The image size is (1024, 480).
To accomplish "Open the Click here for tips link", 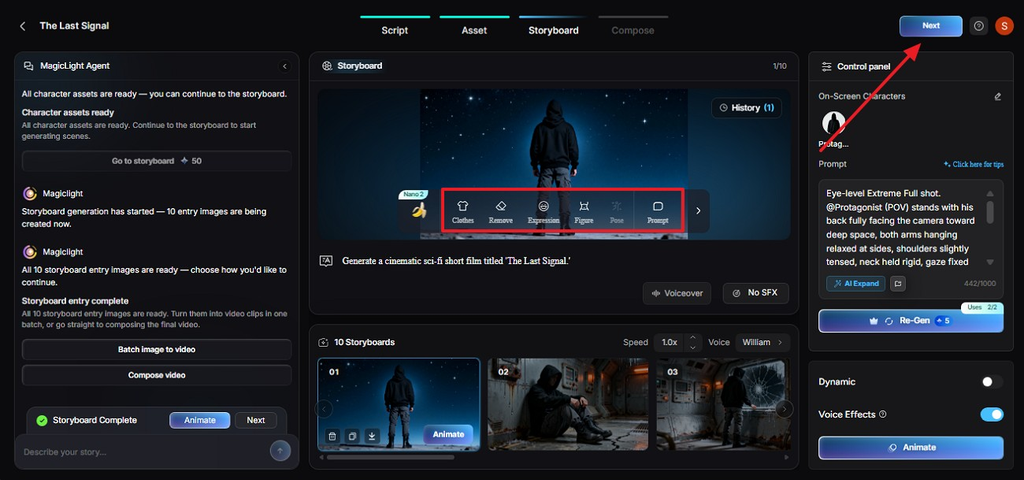I will (974, 165).
